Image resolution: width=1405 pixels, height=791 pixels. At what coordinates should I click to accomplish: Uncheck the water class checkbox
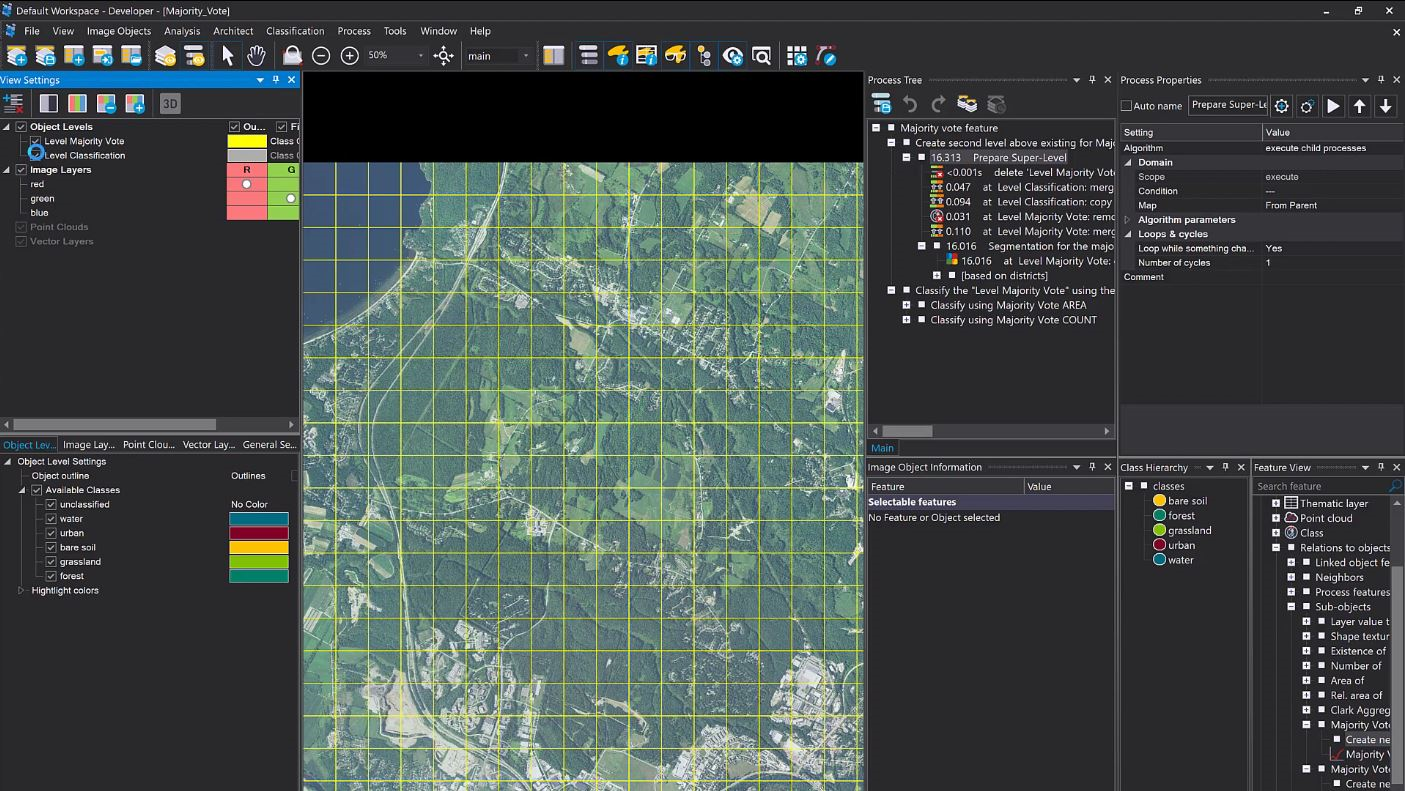[x=51, y=519]
